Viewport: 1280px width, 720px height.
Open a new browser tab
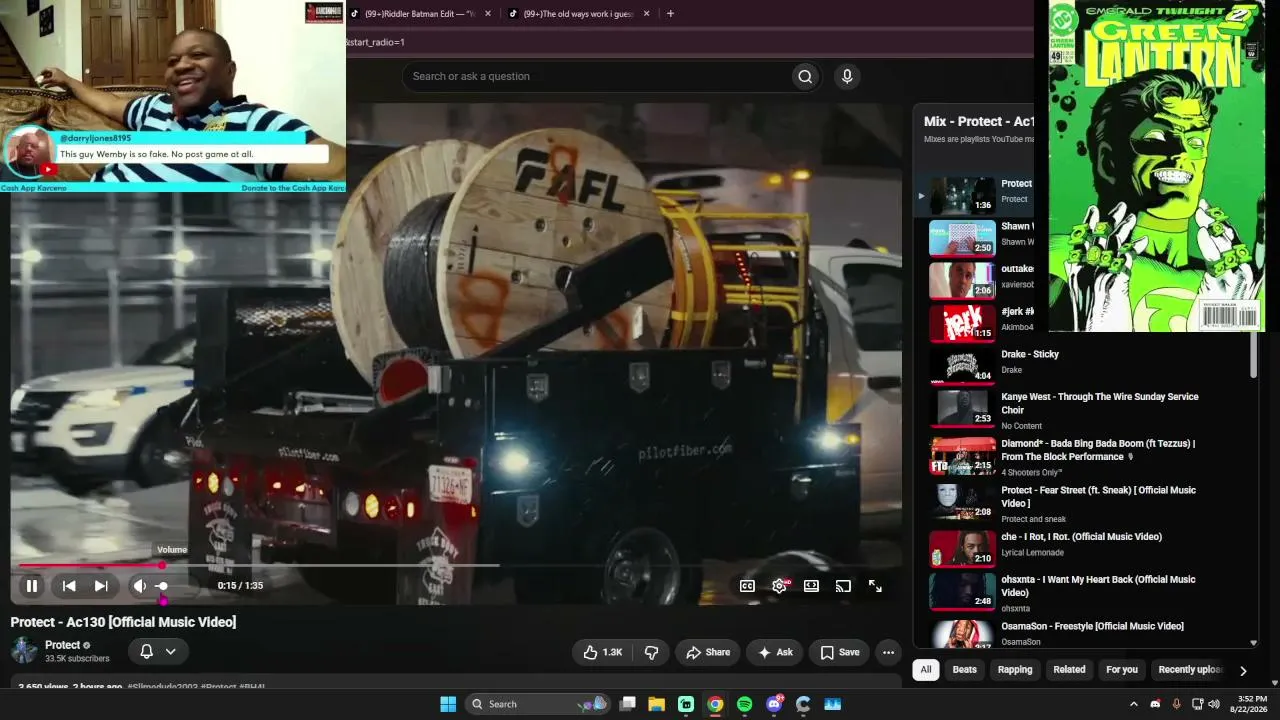tap(670, 14)
